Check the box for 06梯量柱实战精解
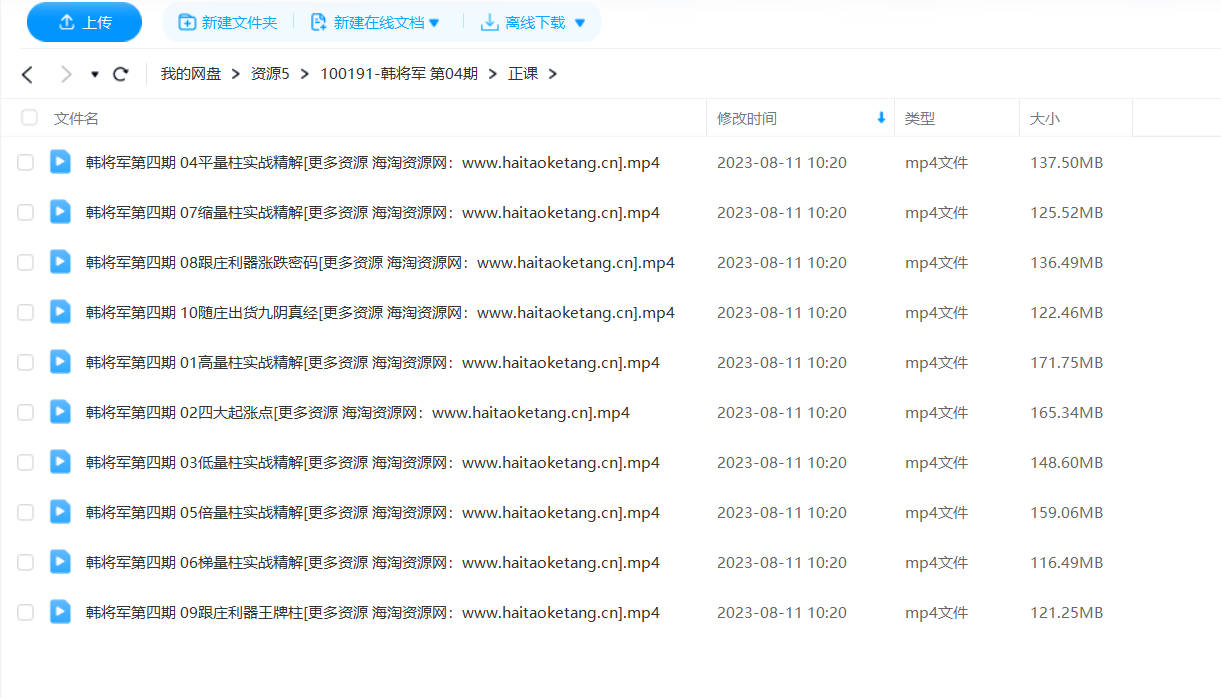 (25, 562)
